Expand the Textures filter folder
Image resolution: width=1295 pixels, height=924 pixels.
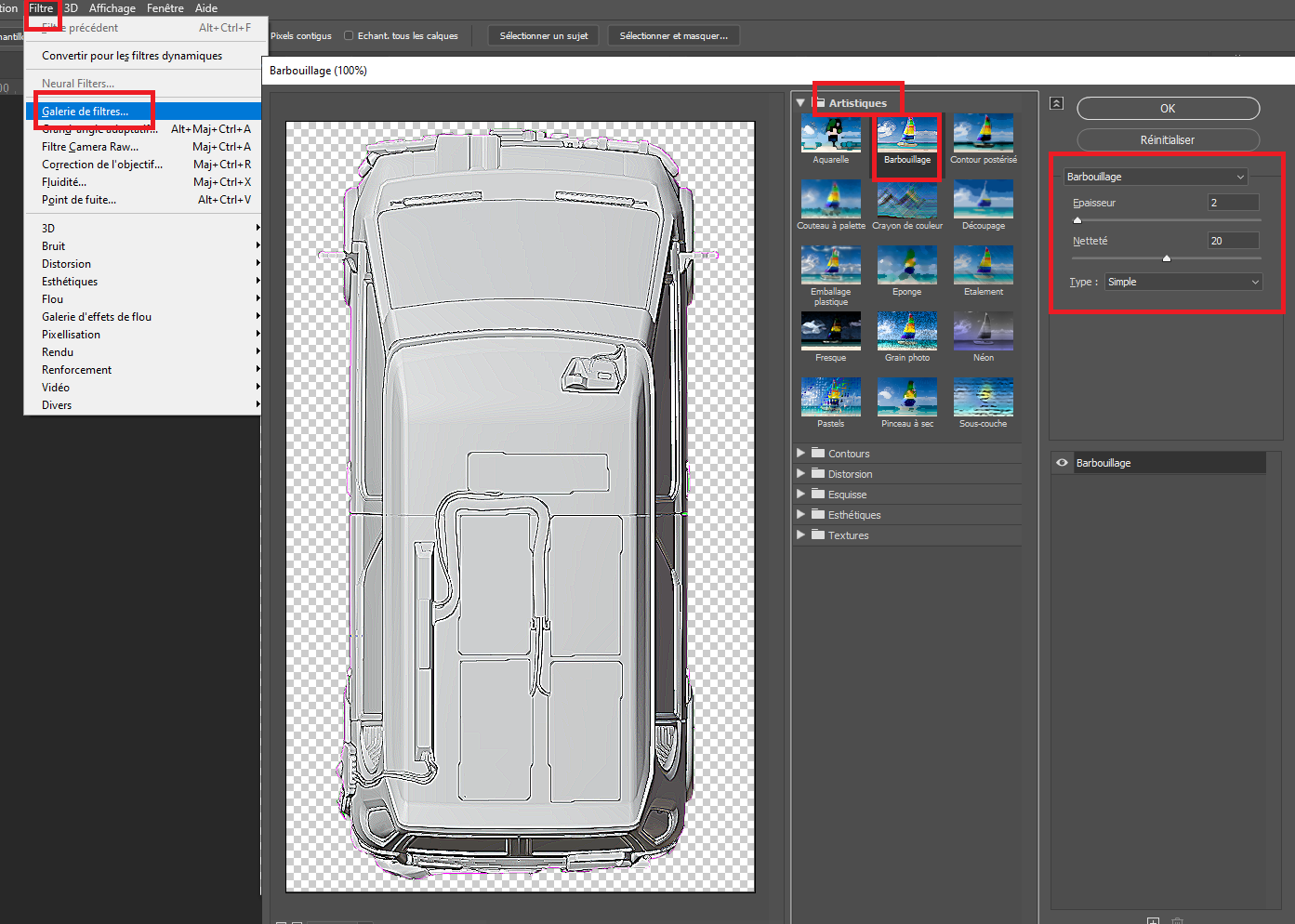tap(800, 535)
